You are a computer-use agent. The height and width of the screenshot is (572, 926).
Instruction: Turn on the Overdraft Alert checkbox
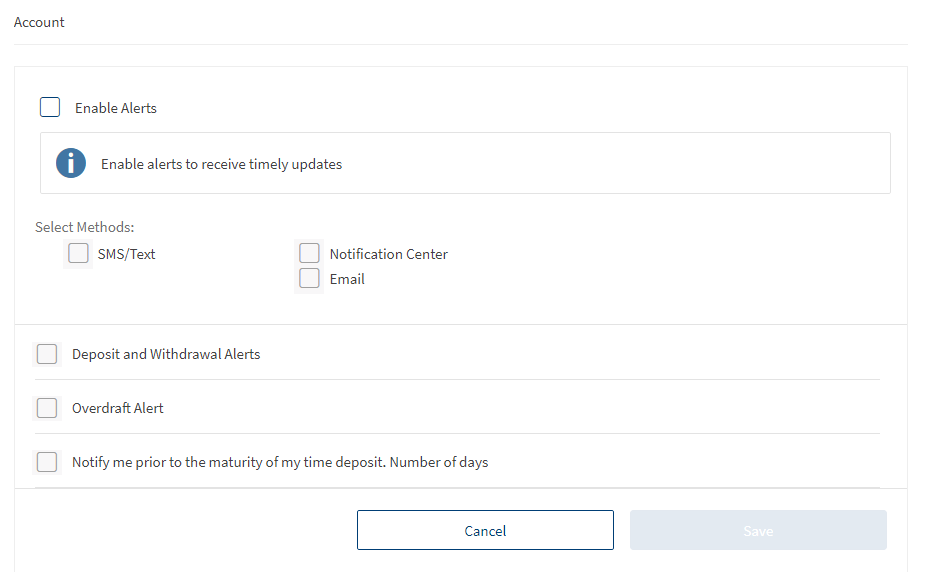47,408
